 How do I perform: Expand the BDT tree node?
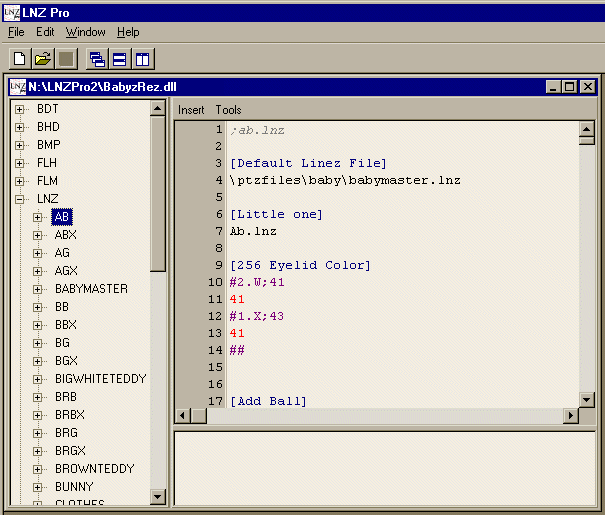coord(19,110)
